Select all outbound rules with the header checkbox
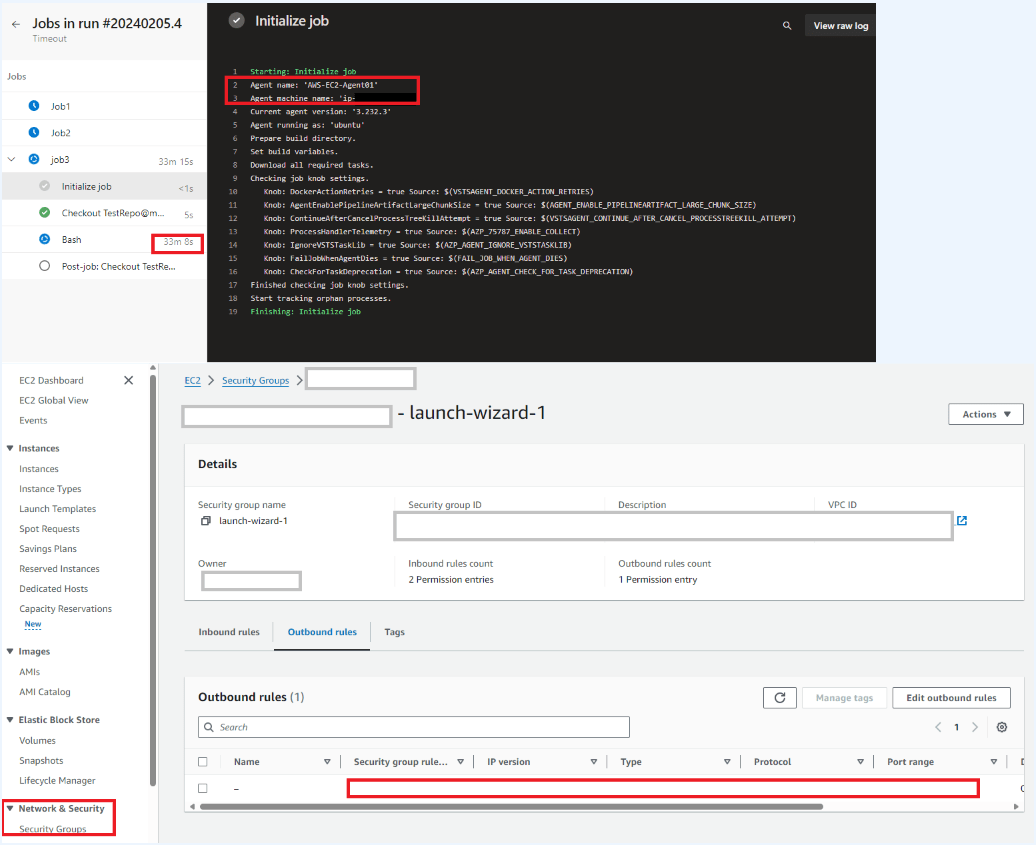The image size is (1036, 845). (x=203, y=762)
